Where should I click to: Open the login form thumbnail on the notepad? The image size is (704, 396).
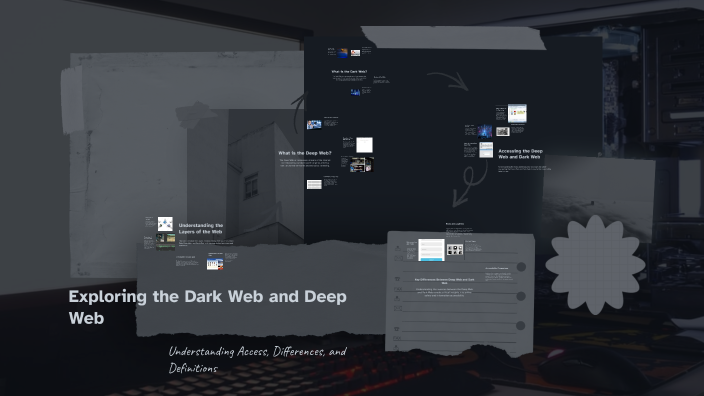pos(431,250)
